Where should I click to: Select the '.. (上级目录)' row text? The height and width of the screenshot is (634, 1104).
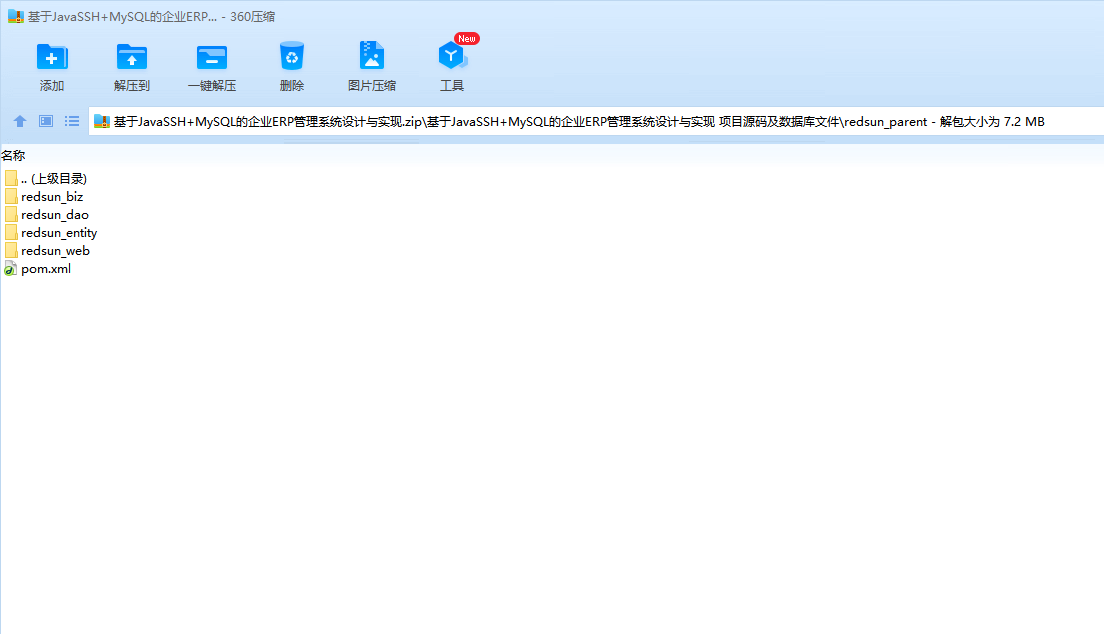pyautogui.click(x=54, y=179)
